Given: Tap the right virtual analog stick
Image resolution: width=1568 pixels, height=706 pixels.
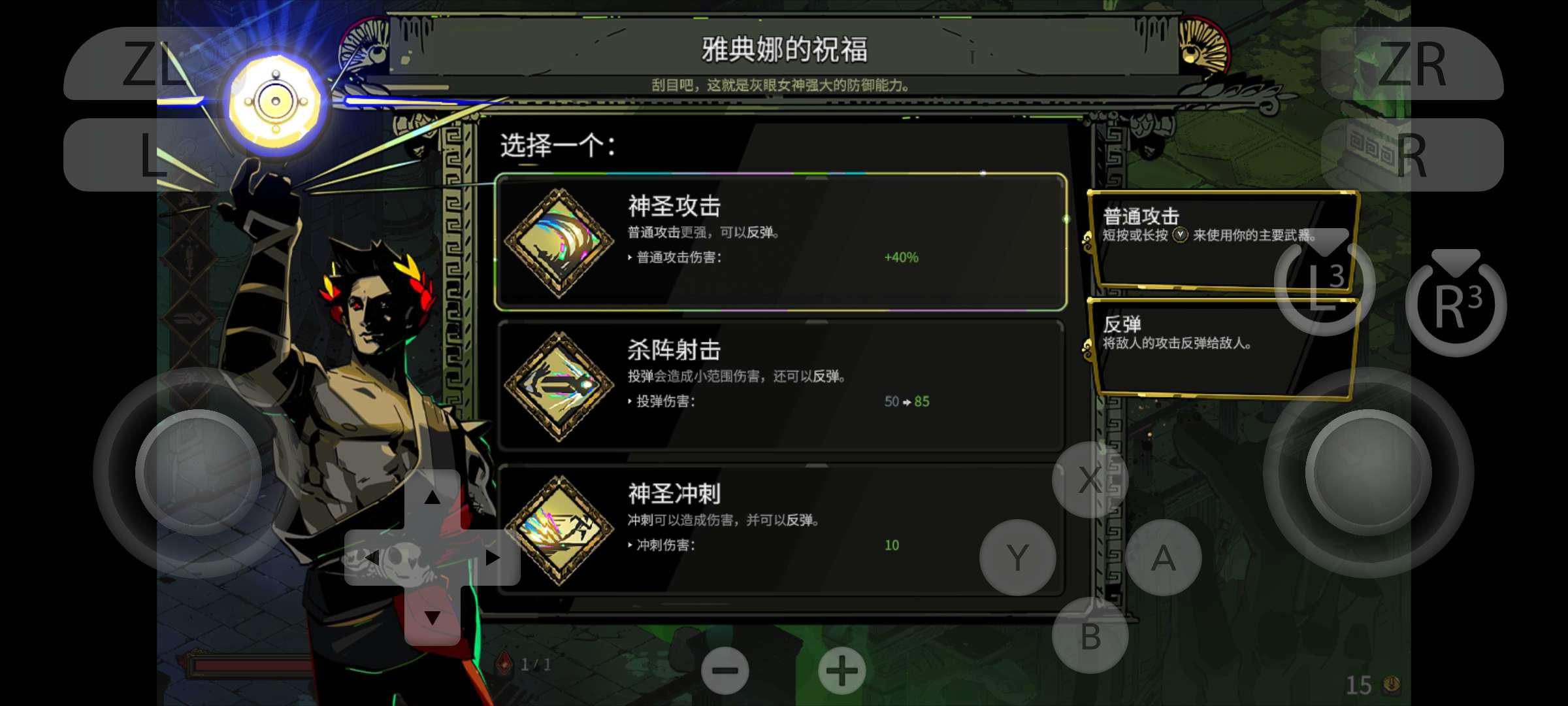Looking at the screenshot, I should click(x=1369, y=472).
